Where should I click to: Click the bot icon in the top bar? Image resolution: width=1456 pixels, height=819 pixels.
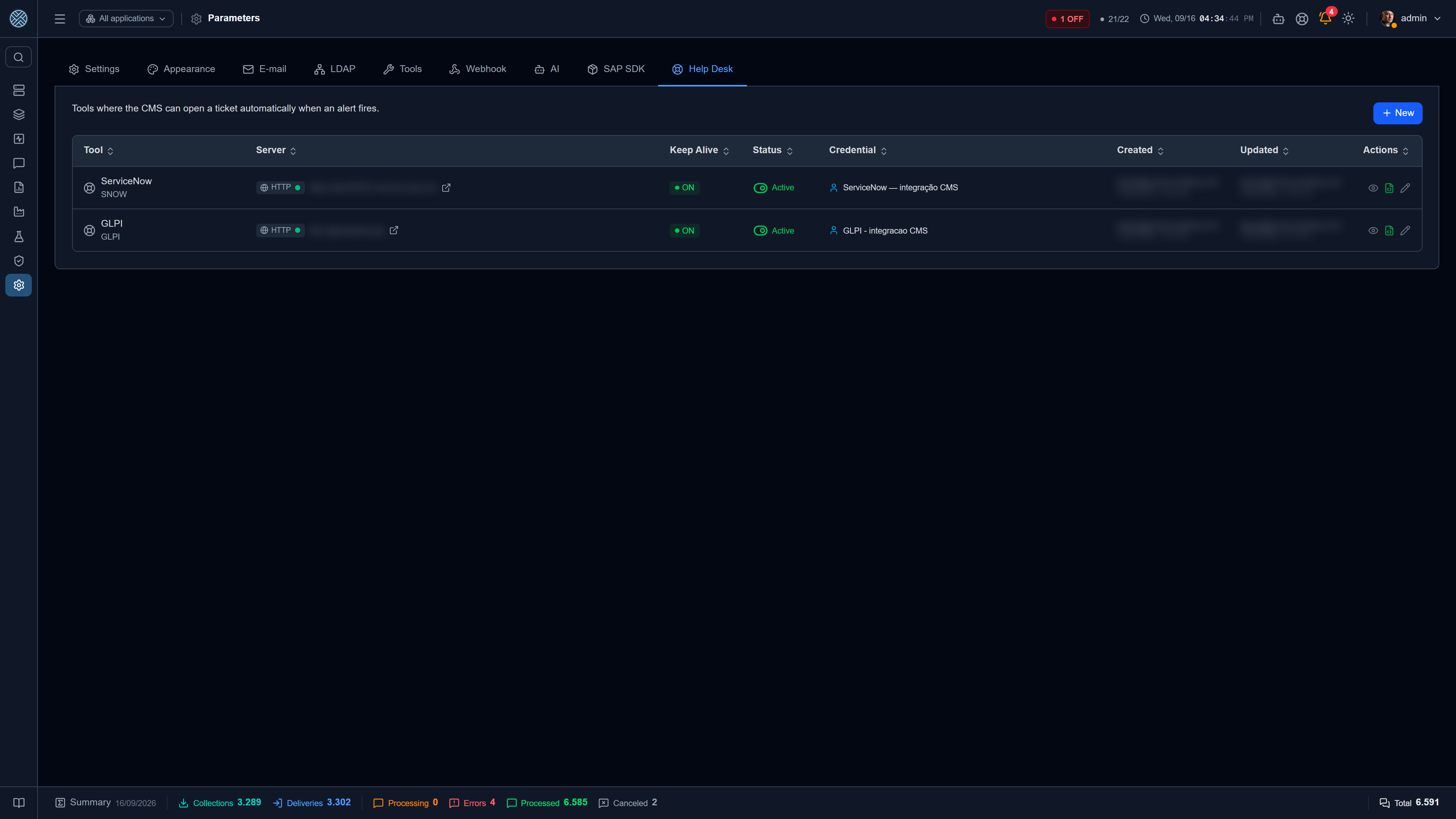click(x=1279, y=19)
